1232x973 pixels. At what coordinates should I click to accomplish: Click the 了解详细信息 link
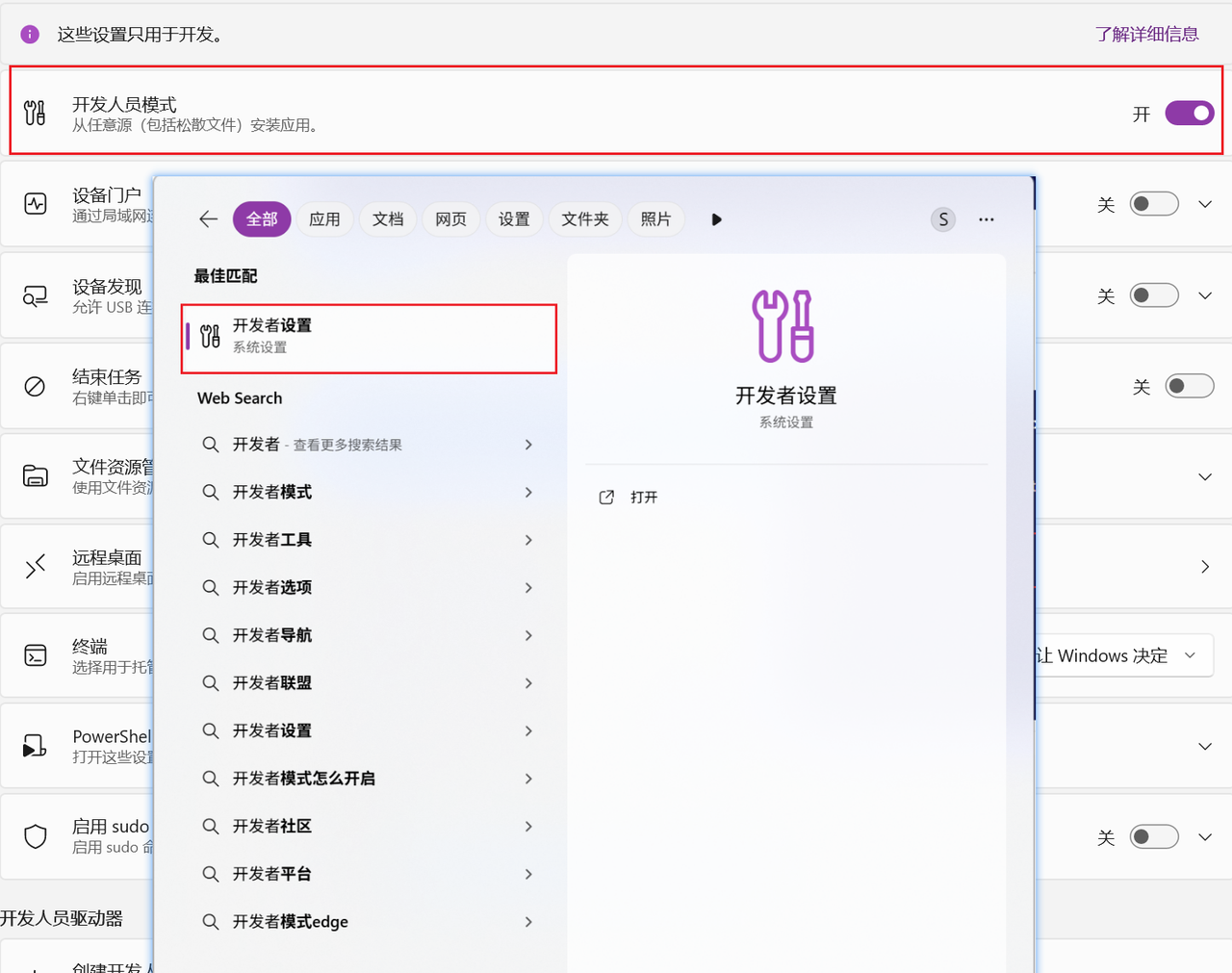1147,34
